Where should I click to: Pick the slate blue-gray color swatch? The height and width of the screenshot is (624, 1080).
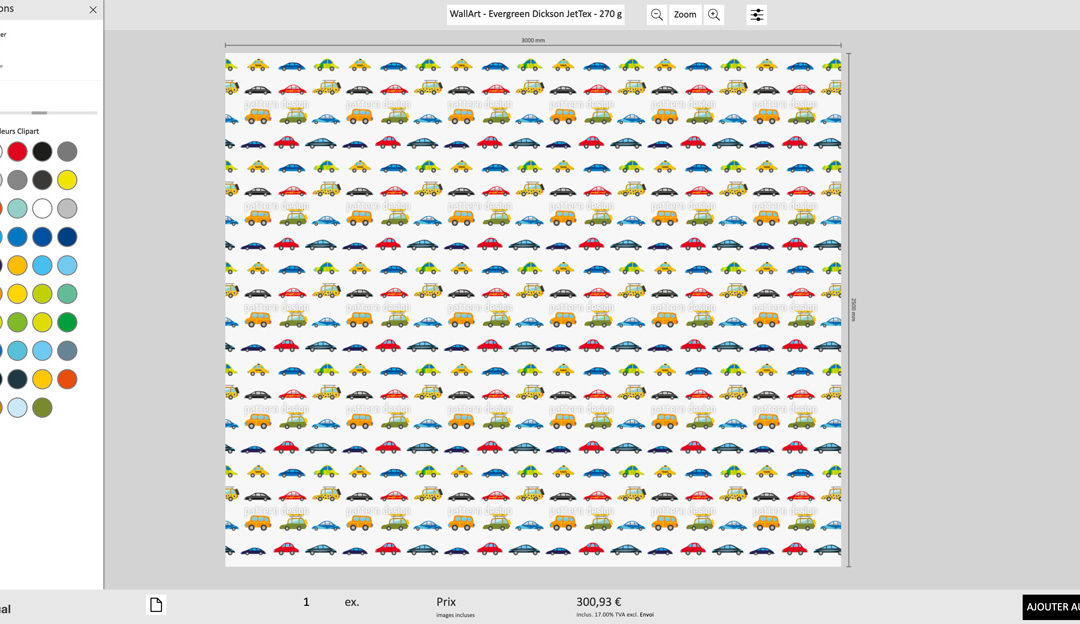[x=67, y=351]
